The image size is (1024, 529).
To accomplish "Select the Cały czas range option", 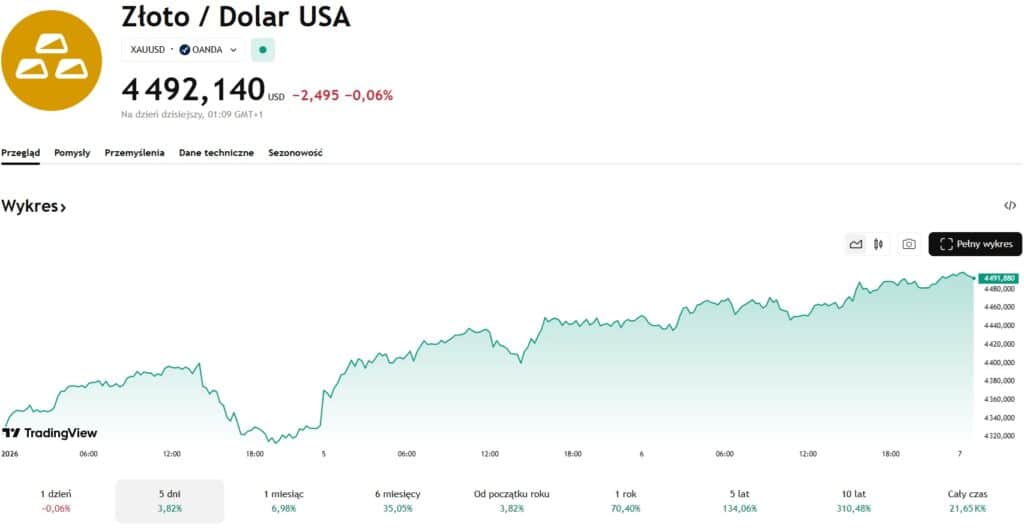I will (x=967, y=500).
